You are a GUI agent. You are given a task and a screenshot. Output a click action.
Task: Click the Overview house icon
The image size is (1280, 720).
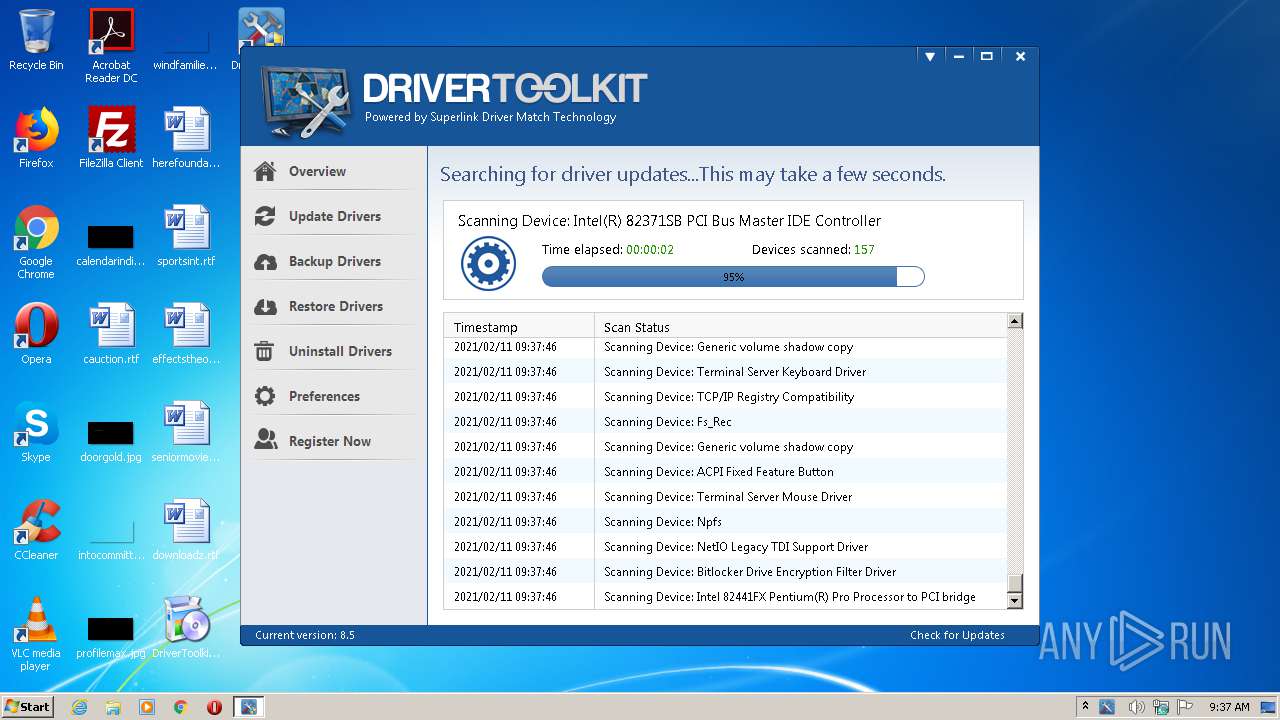(x=265, y=171)
